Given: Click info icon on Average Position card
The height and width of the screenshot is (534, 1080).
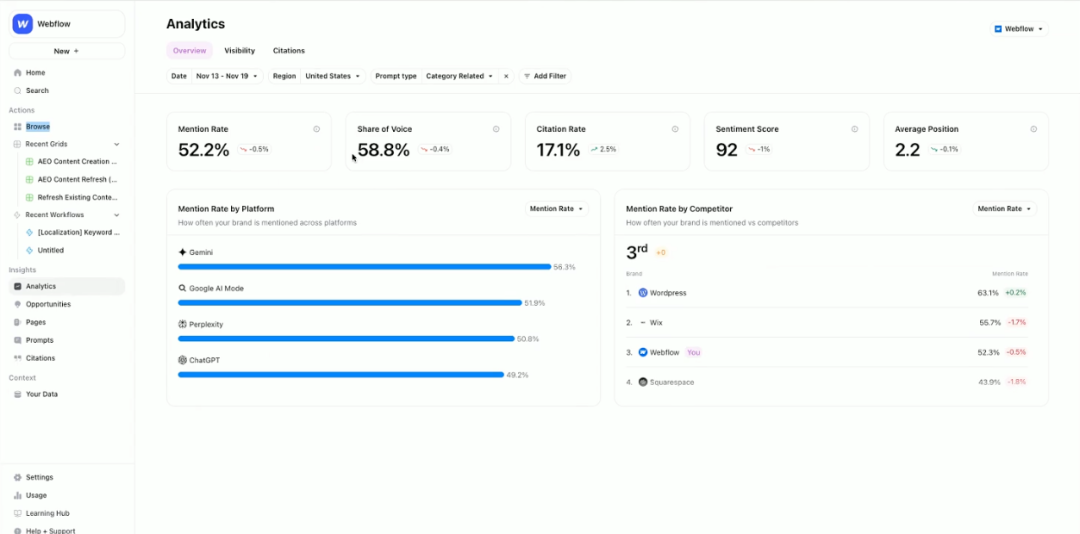Looking at the screenshot, I should [x=1033, y=129].
